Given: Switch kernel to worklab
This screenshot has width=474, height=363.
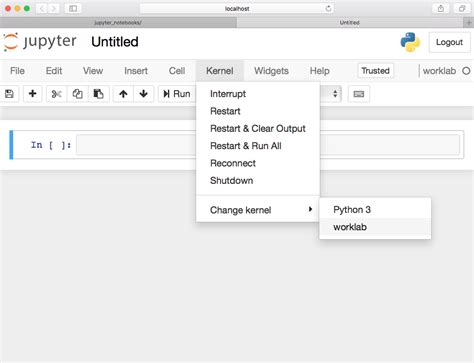Looking at the screenshot, I should (x=375, y=227).
